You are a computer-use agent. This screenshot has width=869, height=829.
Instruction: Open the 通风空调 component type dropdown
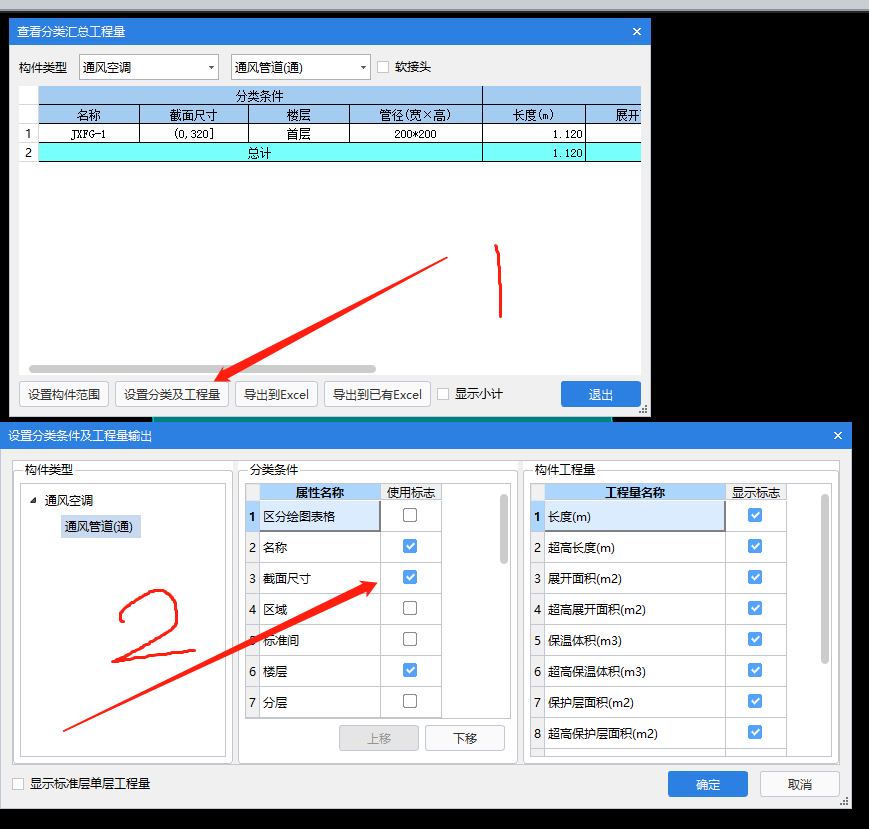(x=149, y=67)
